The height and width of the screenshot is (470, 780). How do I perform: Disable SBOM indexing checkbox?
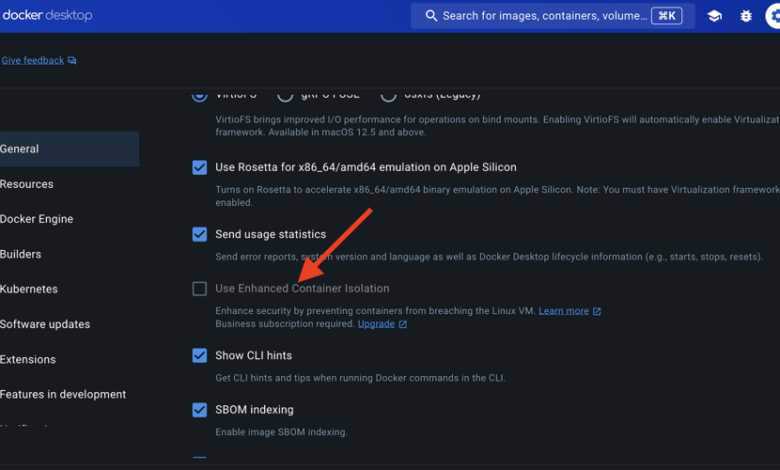click(x=199, y=410)
